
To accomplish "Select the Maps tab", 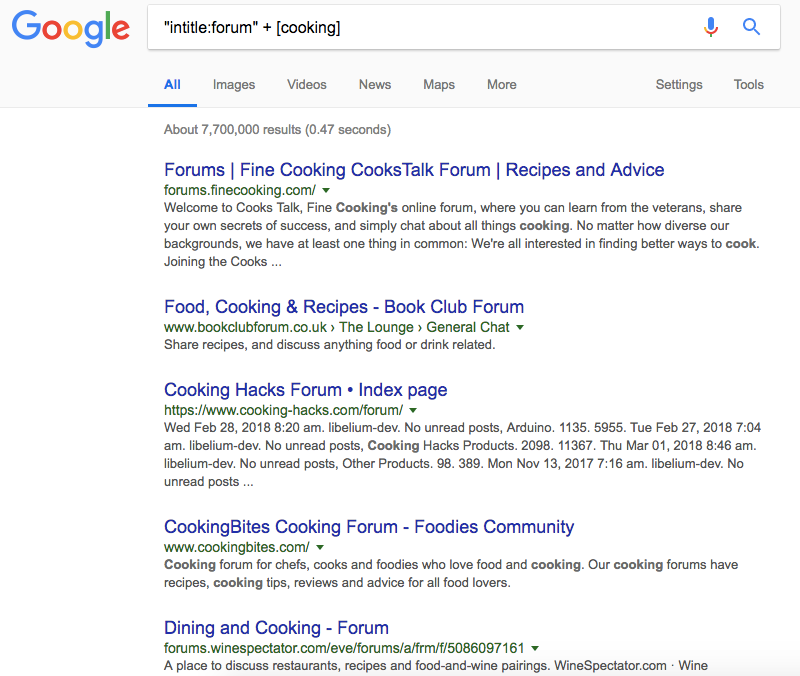I will pyautogui.click(x=439, y=85).
